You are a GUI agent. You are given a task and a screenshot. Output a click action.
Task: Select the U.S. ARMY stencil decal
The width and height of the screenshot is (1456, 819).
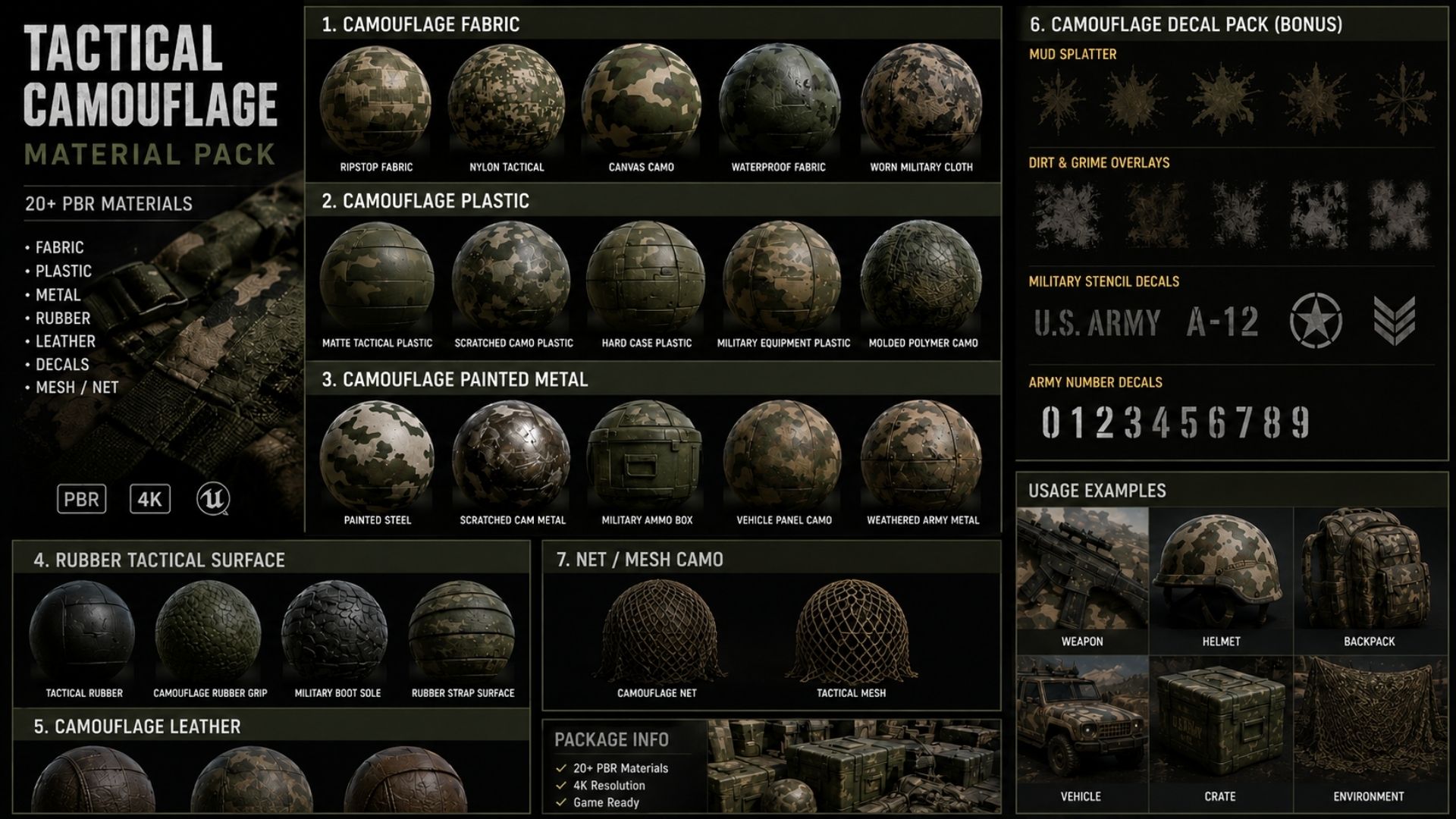point(1097,322)
